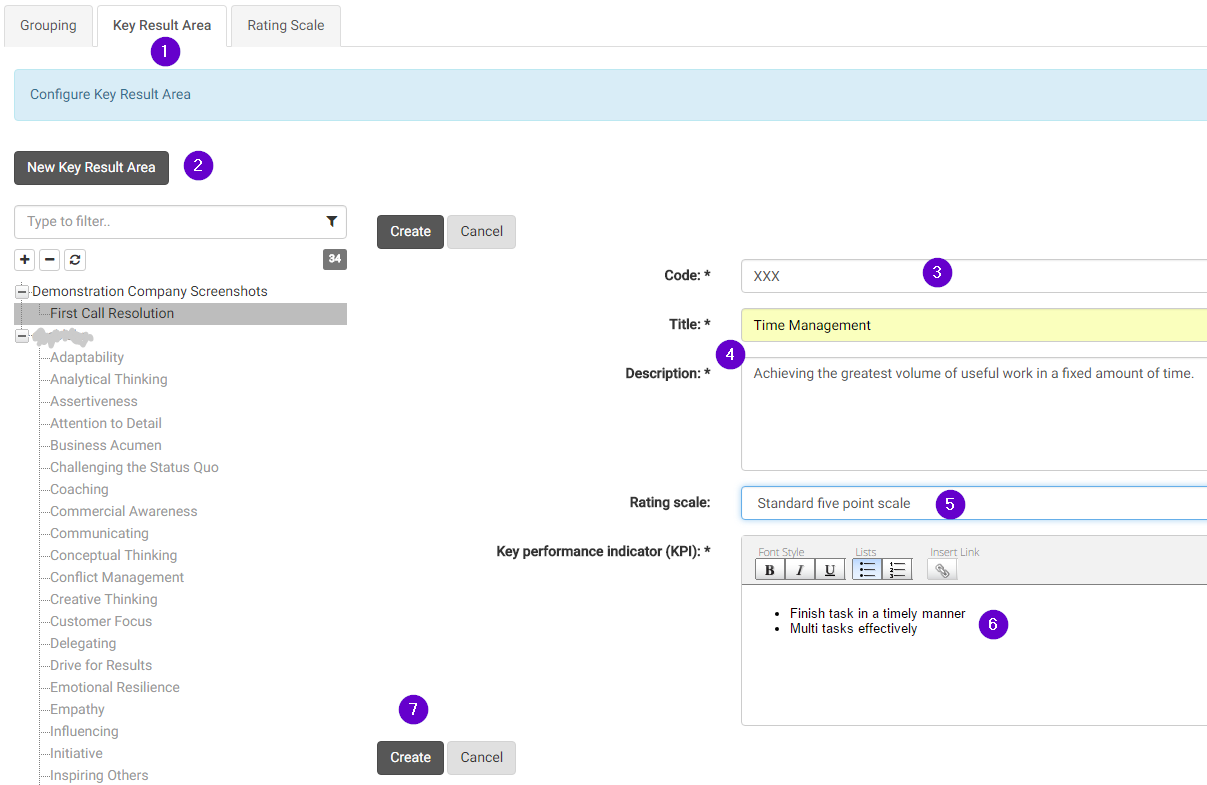Open the Key Result Area tab
Image resolution: width=1207 pixels, height=785 pixels.
(162, 26)
